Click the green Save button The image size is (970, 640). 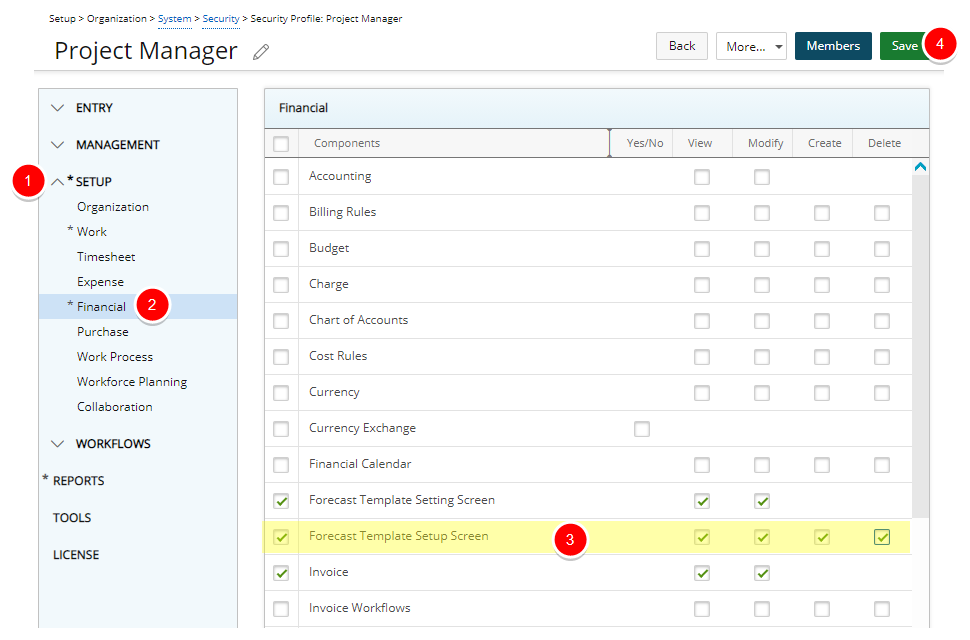click(x=903, y=46)
